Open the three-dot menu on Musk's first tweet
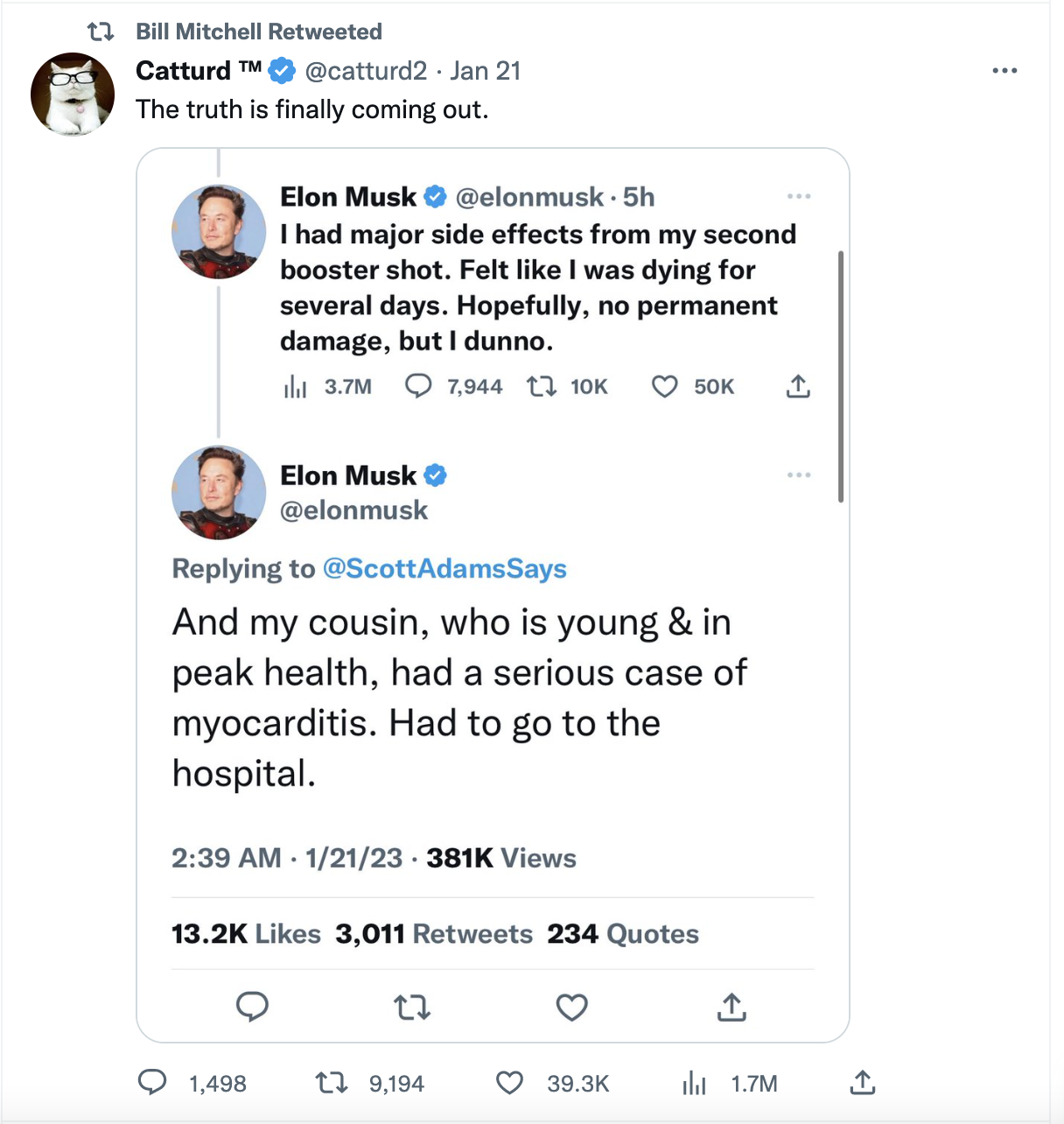 click(799, 196)
